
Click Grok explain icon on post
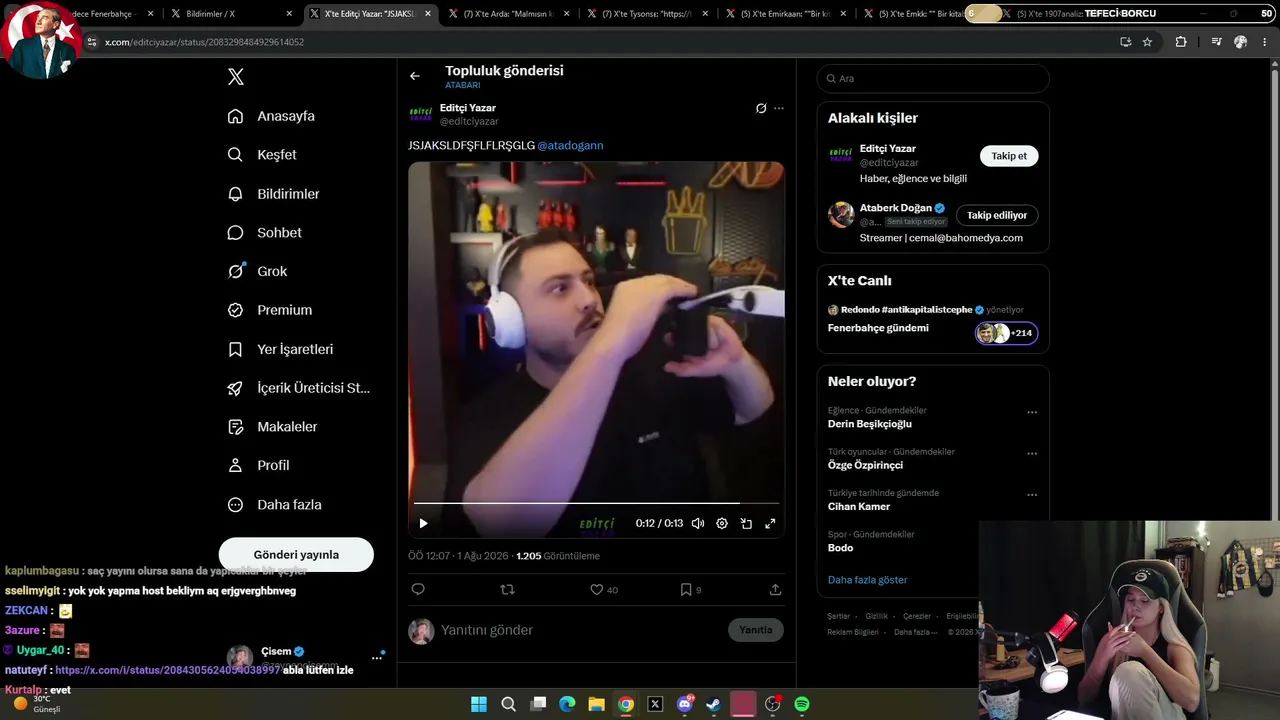click(761, 108)
